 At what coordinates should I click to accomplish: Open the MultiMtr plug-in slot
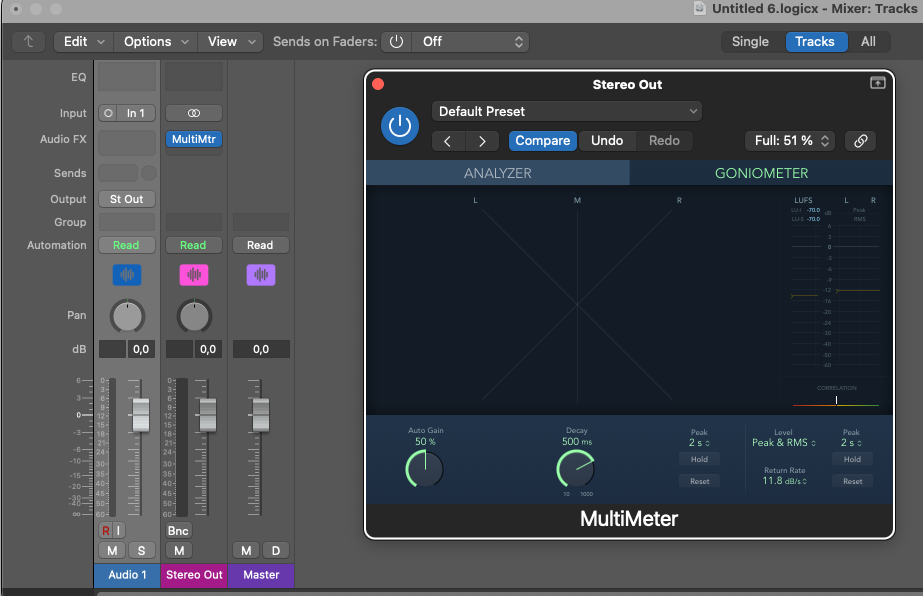pyautogui.click(x=194, y=140)
